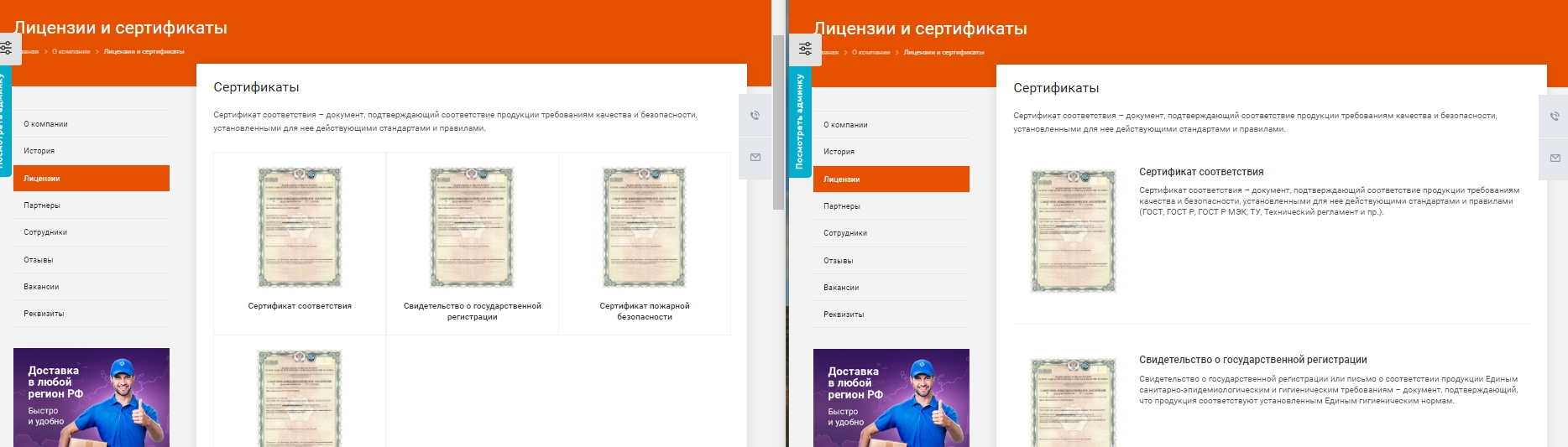Open 'О компании' sidebar item, left page
This screenshot has width=1568, height=447.
pyautogui.click(x=91, y=124)
